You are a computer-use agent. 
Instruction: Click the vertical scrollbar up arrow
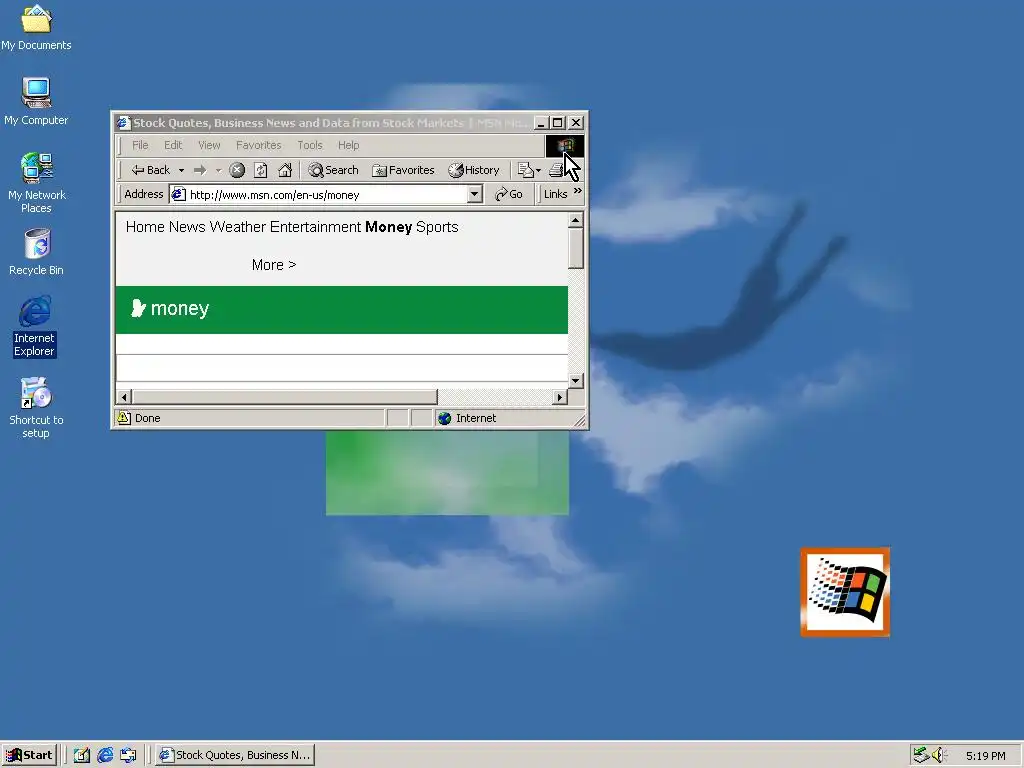[575, 220]
